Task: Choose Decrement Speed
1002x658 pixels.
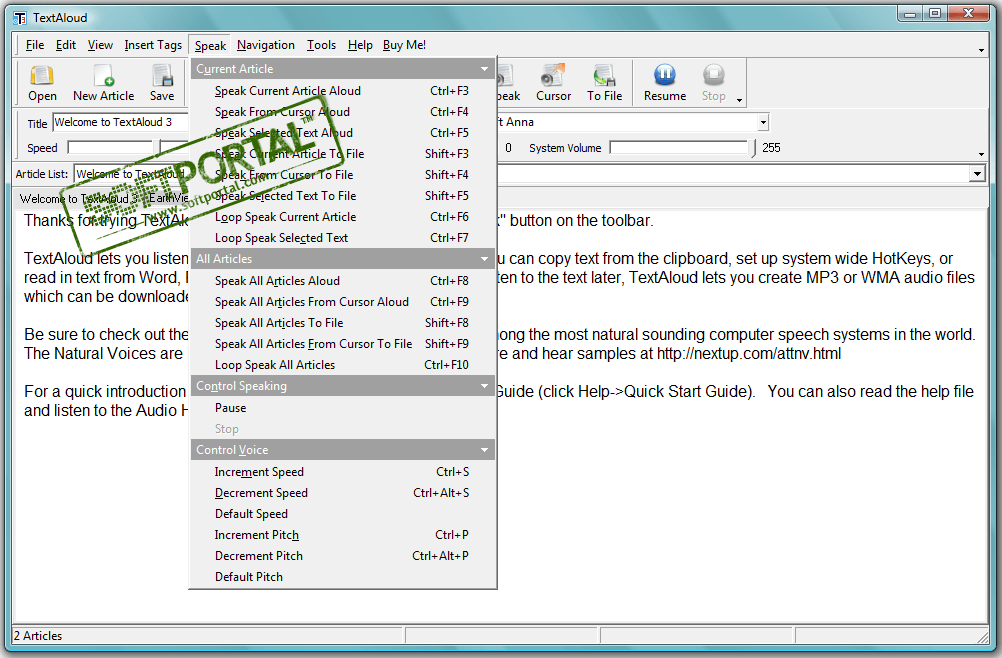Action: (x=343, y=493)
